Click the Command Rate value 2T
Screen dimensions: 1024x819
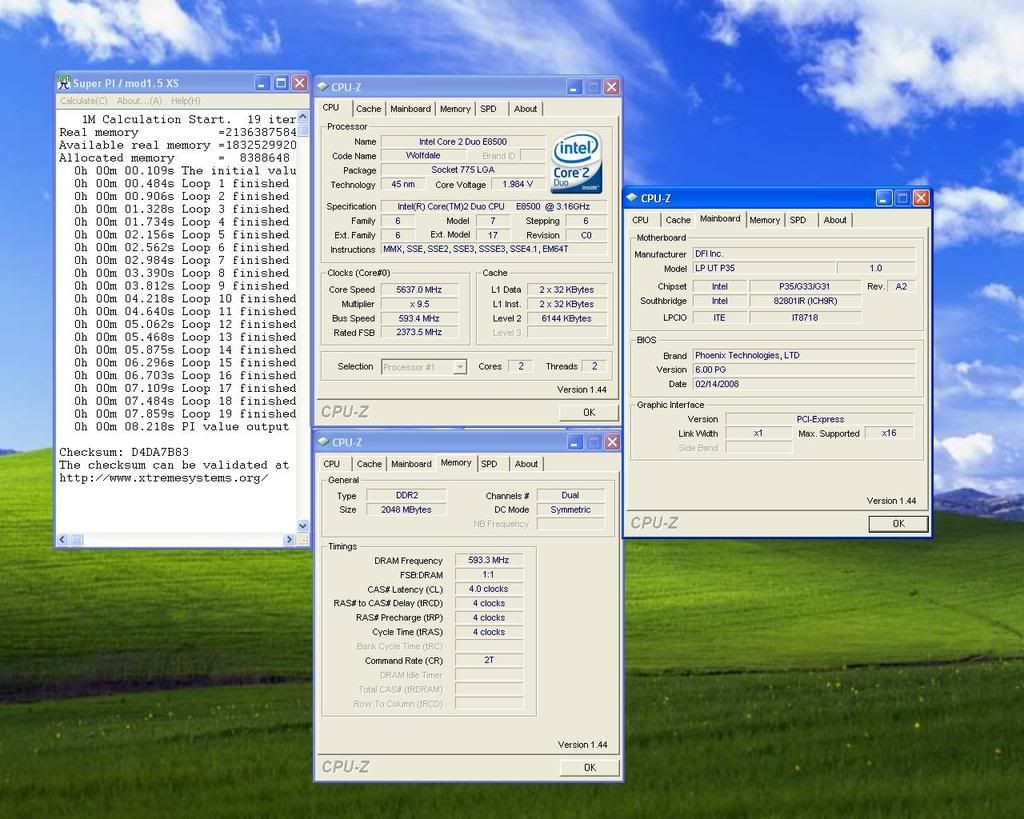(488, 660)
